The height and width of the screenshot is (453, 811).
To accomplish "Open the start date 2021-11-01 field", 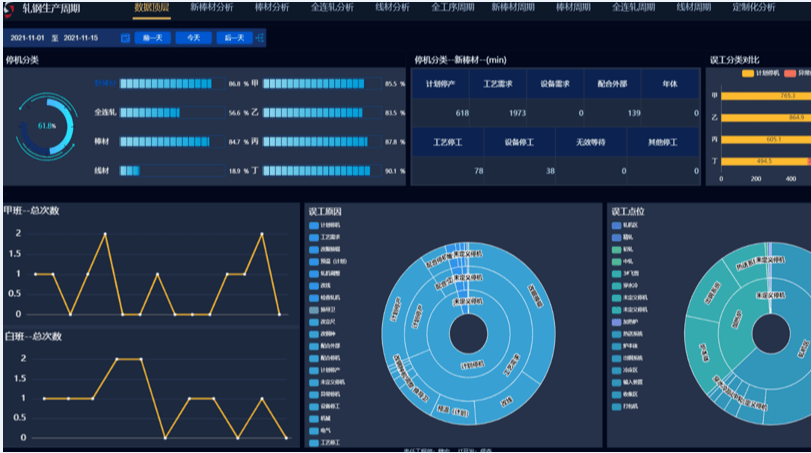I will point(30,38).
